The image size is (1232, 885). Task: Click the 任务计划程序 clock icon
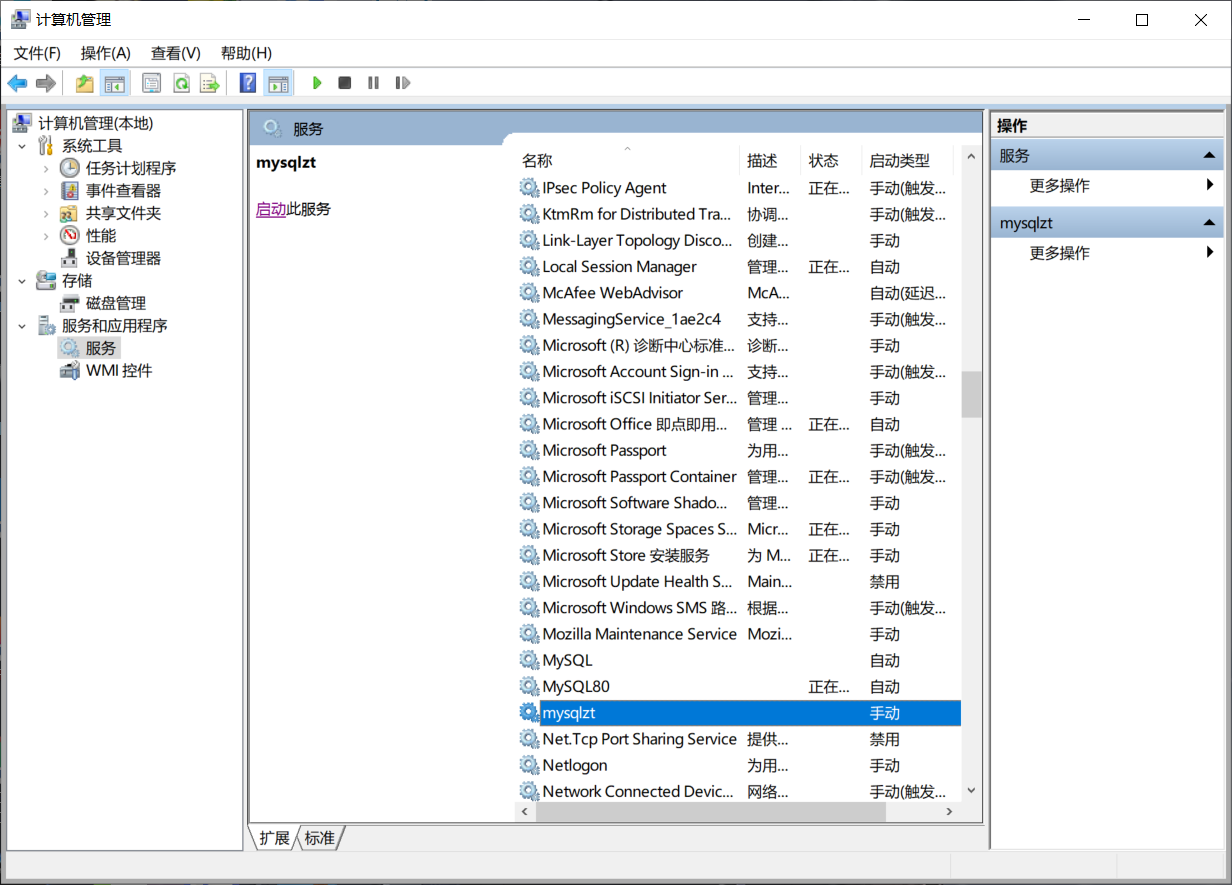pos(70,168)
